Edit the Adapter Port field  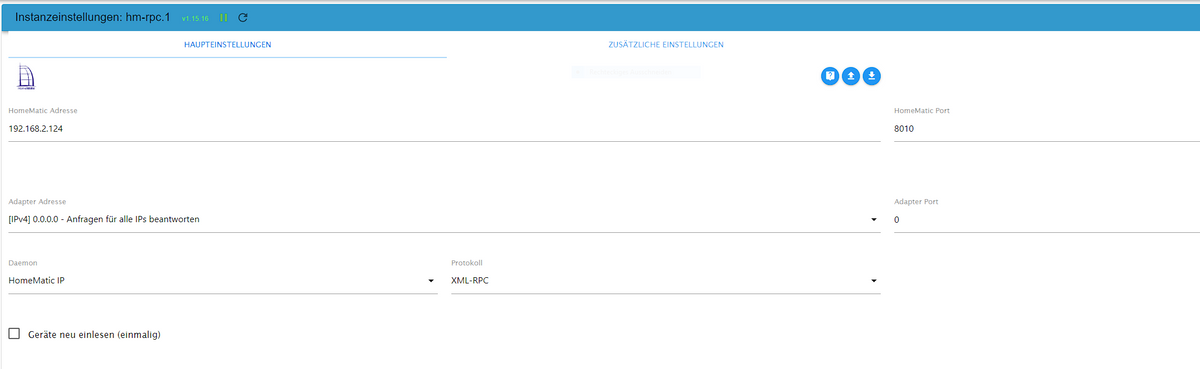(1047, 220)
